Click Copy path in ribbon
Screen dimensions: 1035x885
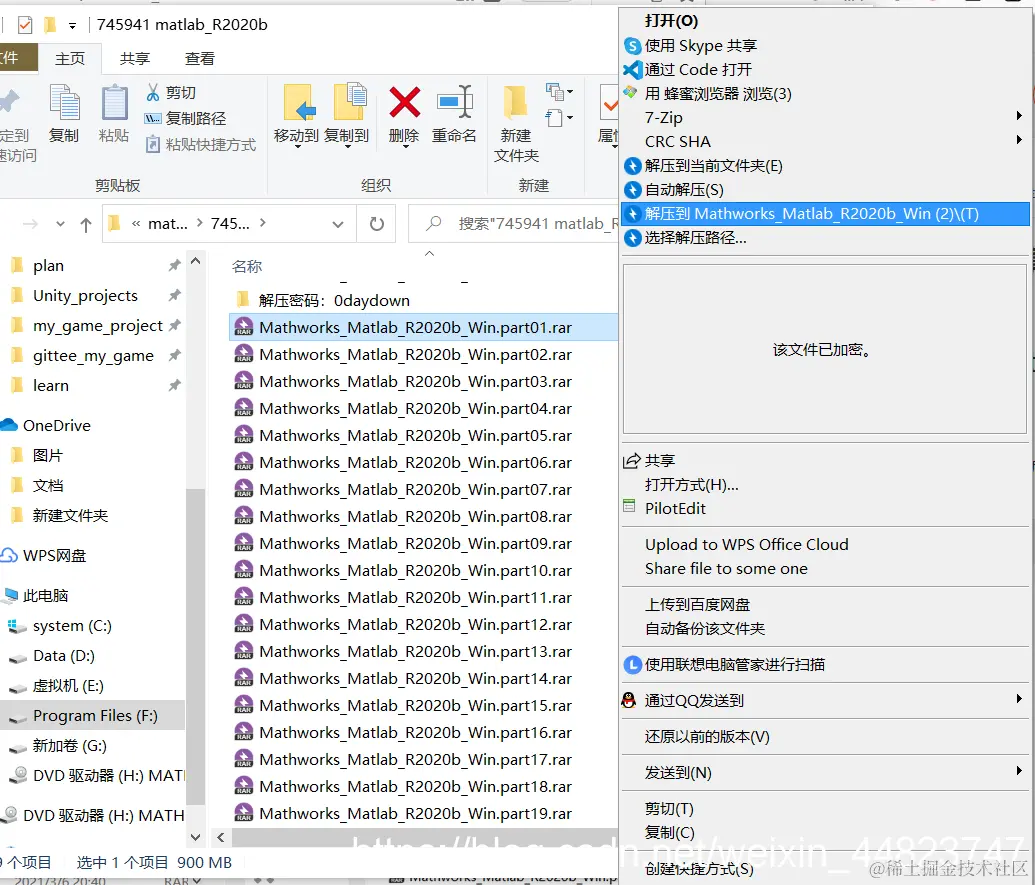pyautogui.click(x=185, y=118)
